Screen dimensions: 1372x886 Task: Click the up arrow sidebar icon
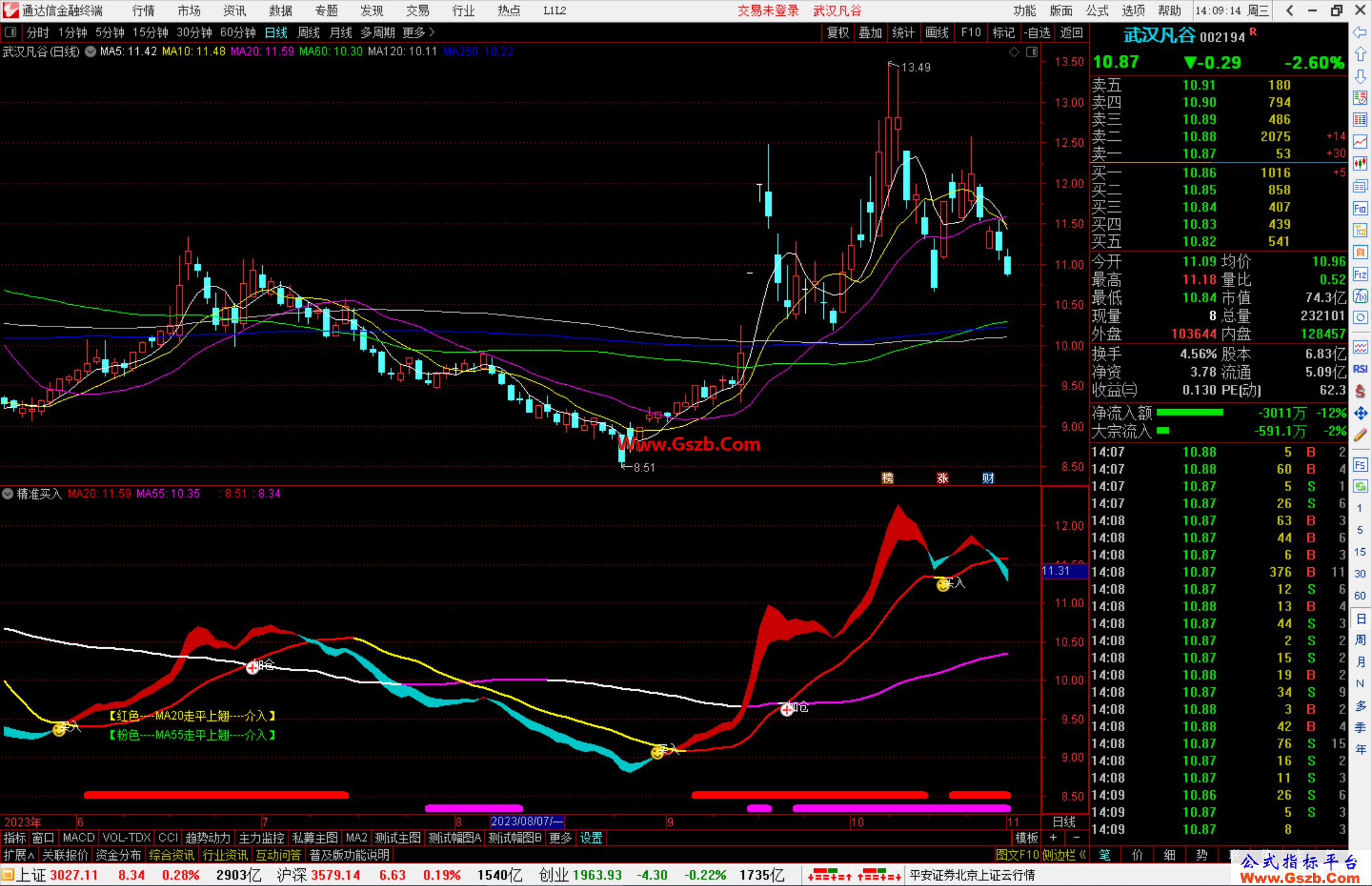click(1360, 55)
